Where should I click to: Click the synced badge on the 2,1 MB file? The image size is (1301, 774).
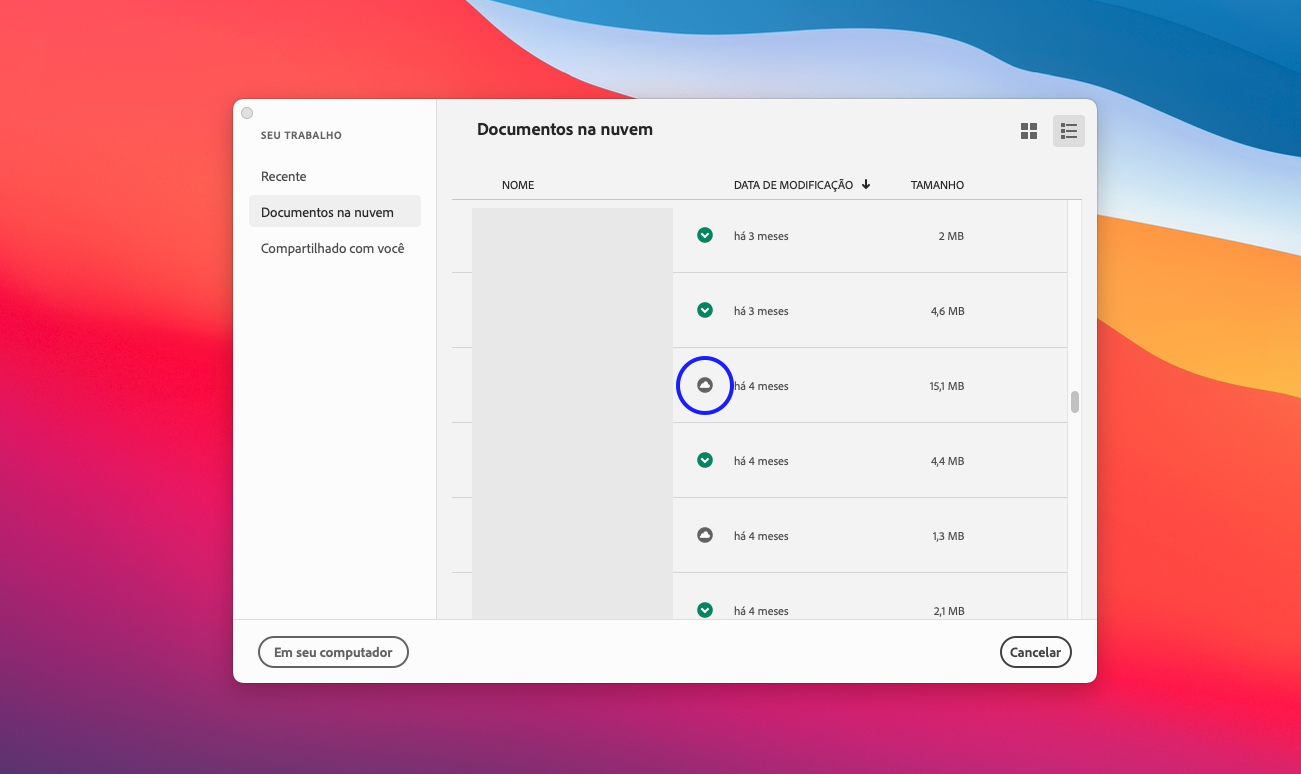click(704, 610)
